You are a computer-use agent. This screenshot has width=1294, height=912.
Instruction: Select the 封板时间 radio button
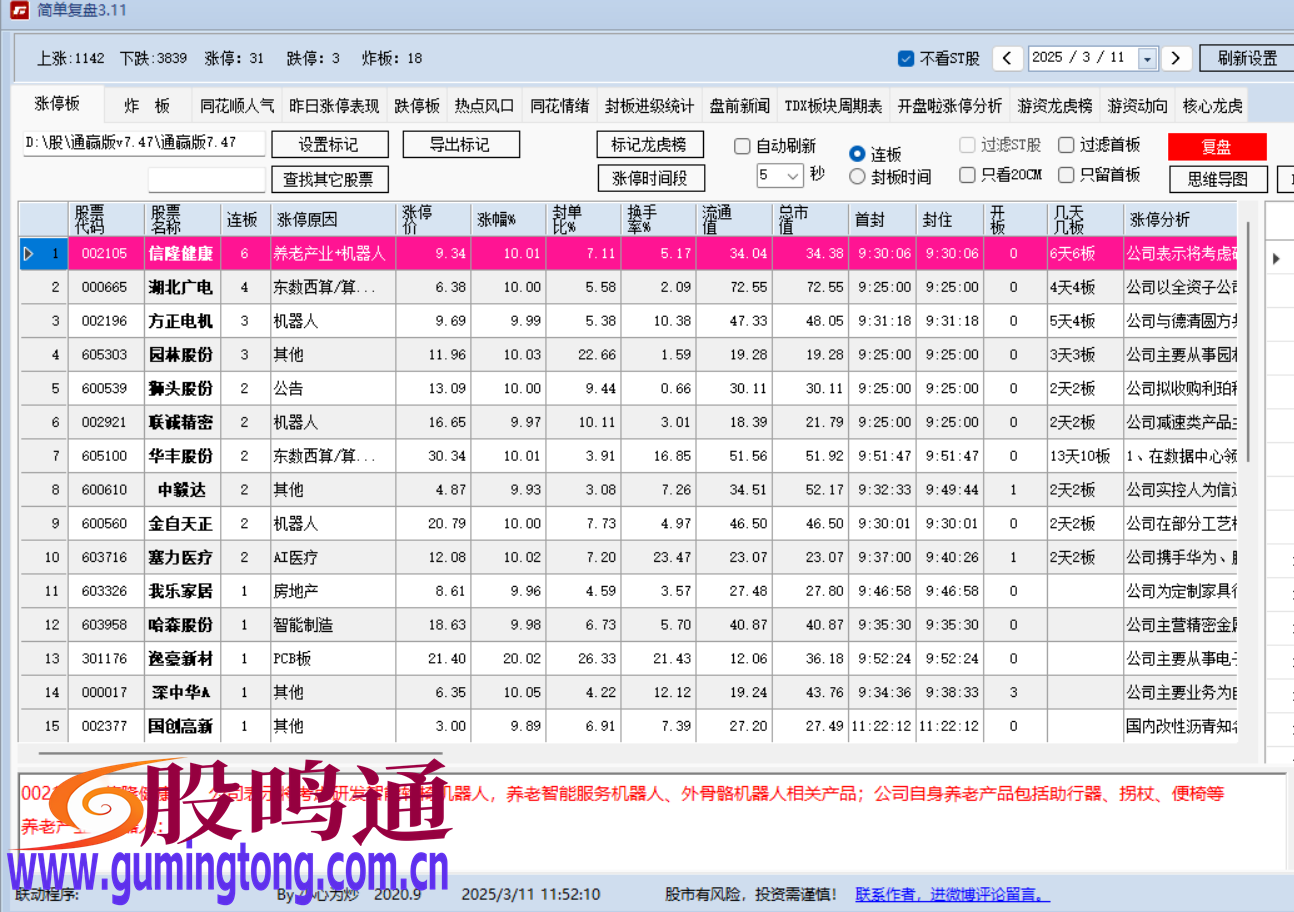tap(857, 174)
